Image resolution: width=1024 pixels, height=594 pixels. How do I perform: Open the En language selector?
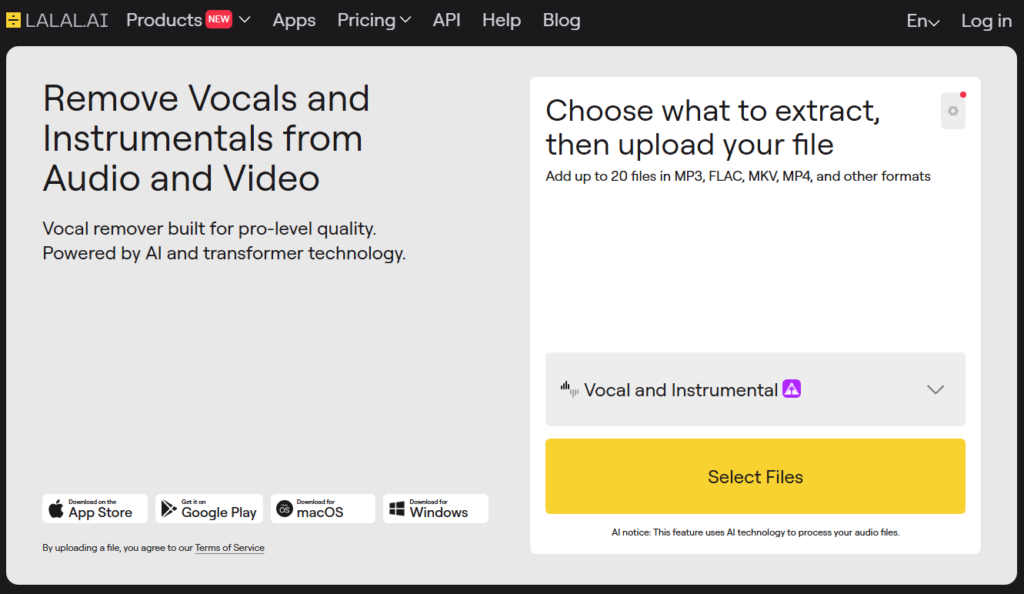(923, 21)
